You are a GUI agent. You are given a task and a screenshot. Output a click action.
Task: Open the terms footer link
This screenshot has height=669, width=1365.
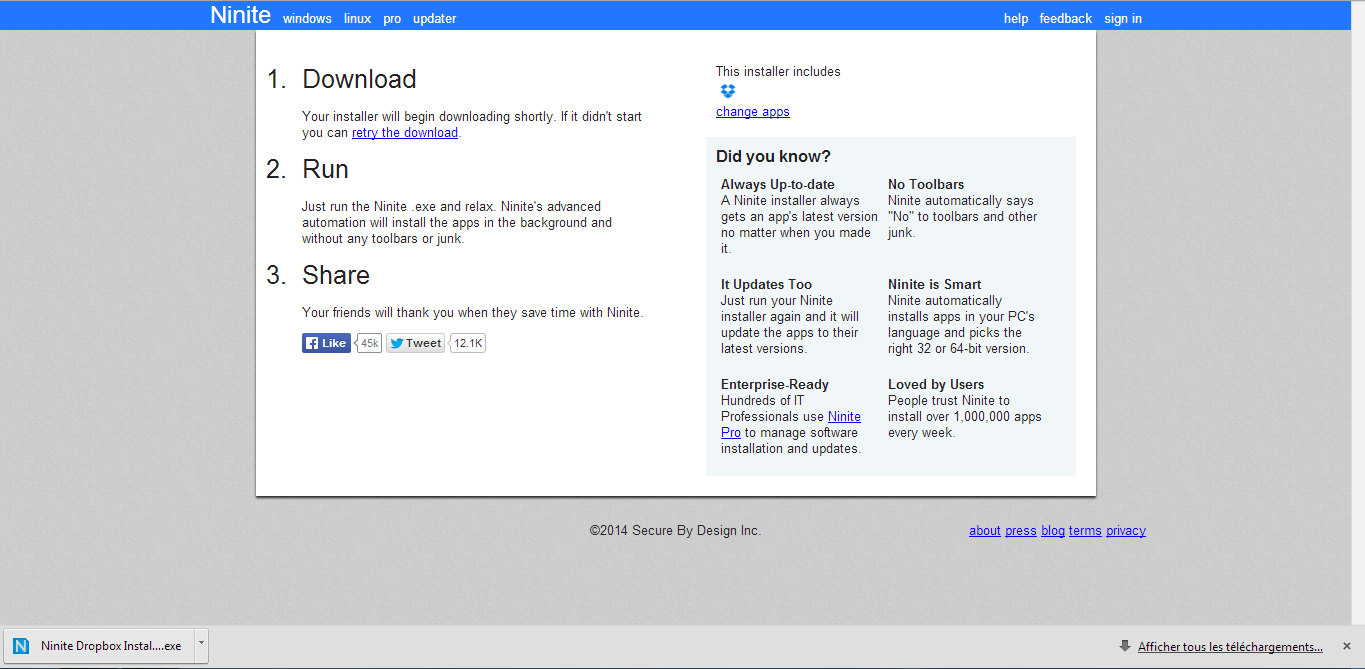coord(1085,530)
